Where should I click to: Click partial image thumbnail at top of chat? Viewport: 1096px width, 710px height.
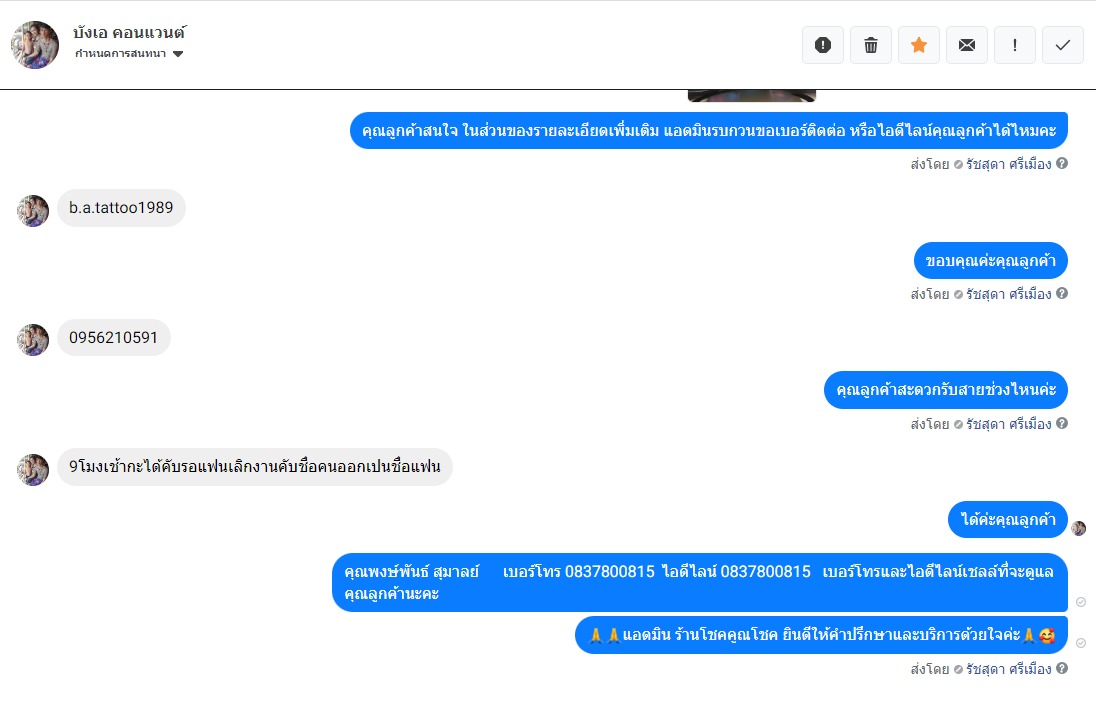click(x=751, y=96)
